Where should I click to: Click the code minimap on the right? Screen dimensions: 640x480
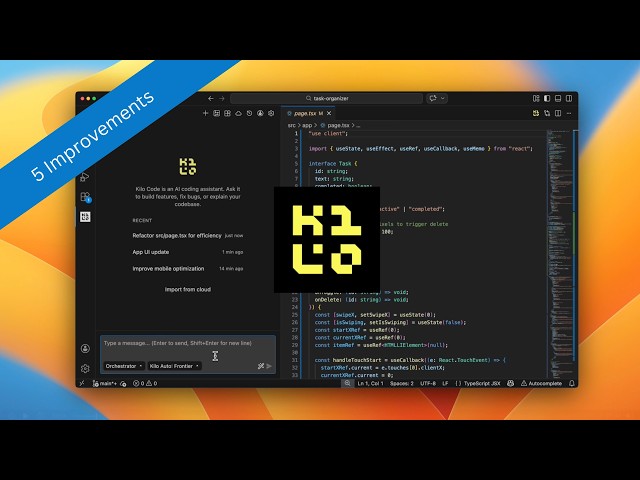559,253
